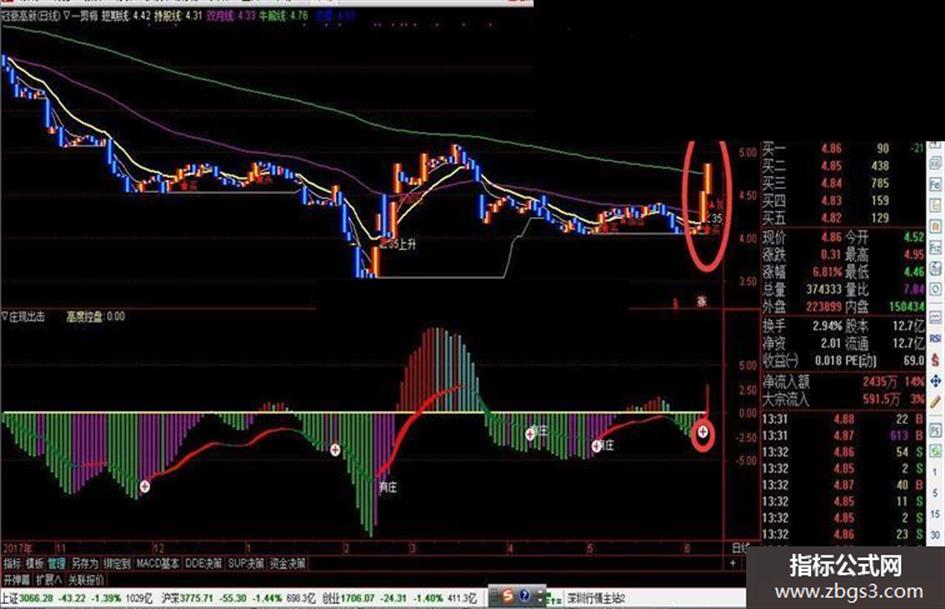The image size is (945, 609).
Task: Click the 买五 4.82 bid row
Action: (843, 218)
